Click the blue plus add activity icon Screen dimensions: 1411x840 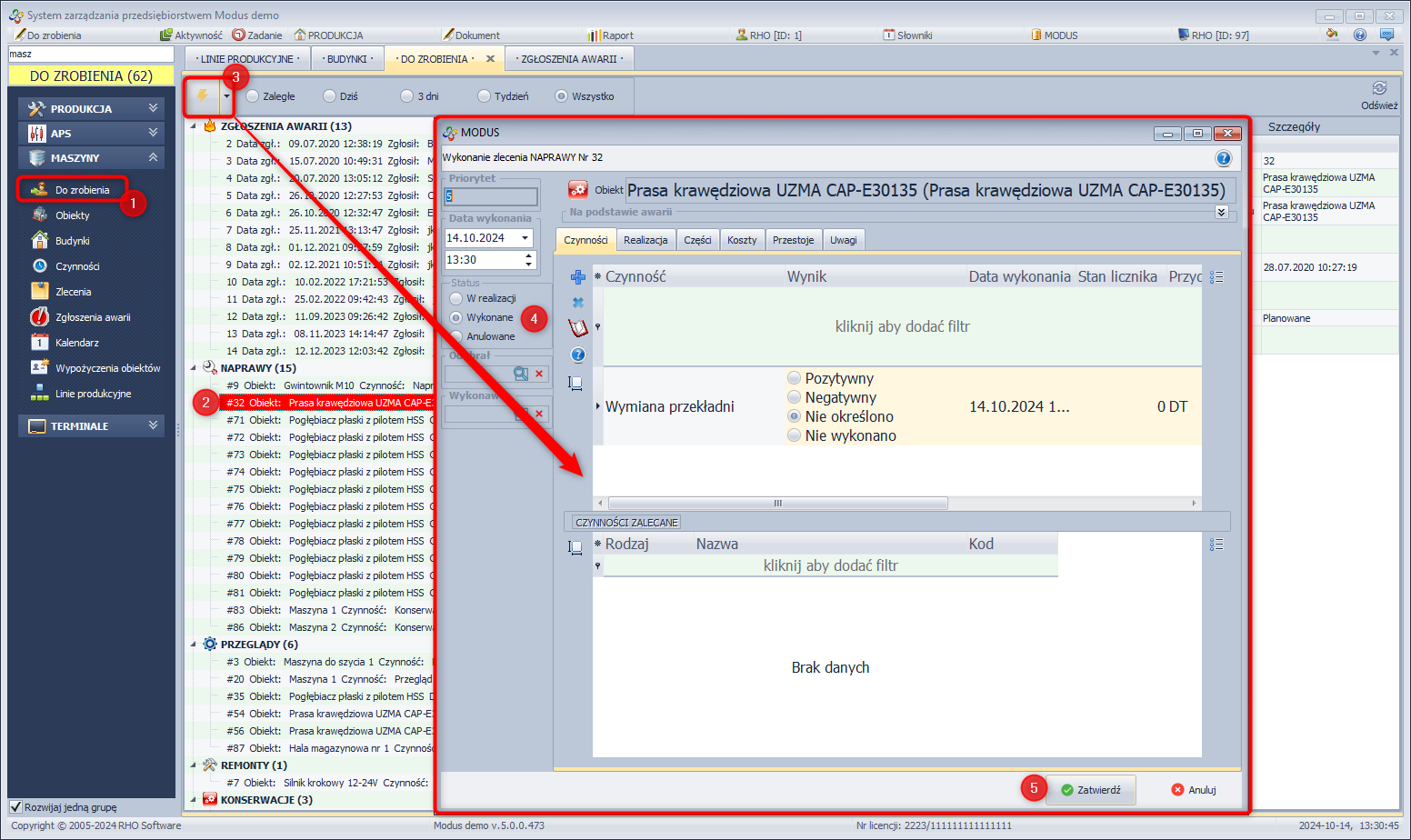577,277
